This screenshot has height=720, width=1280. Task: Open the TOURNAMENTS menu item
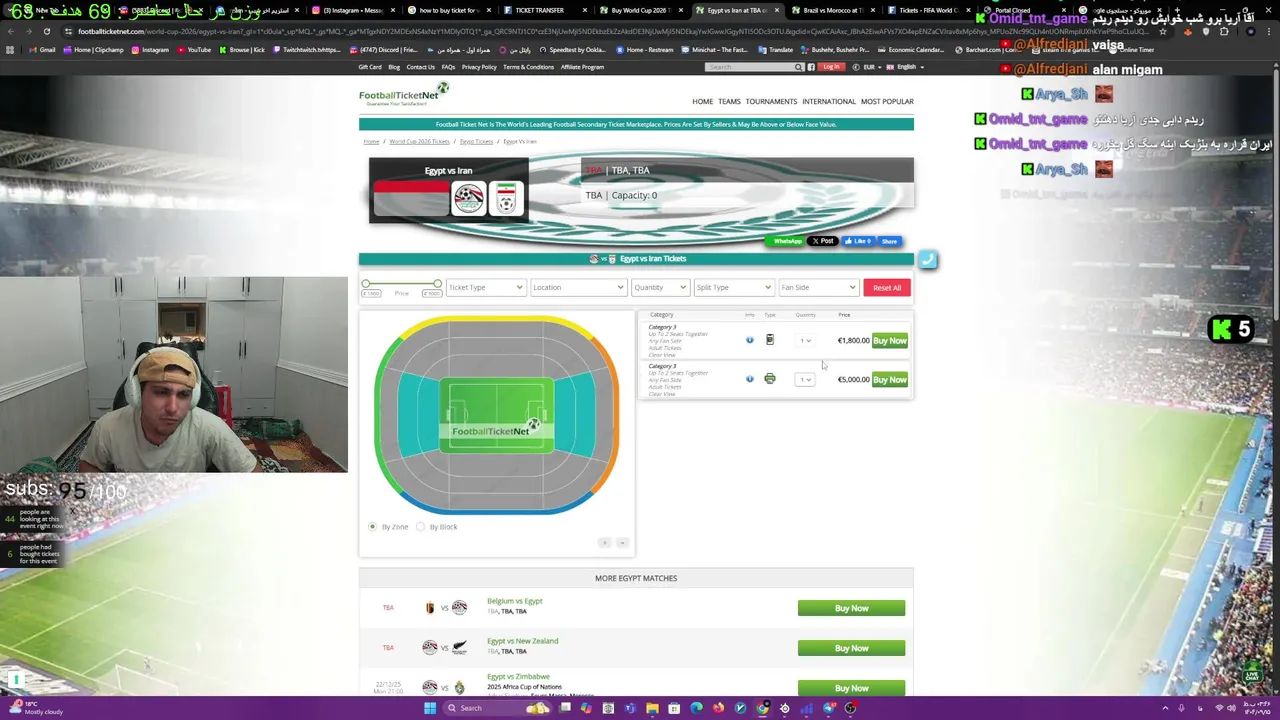click(771, 101)
